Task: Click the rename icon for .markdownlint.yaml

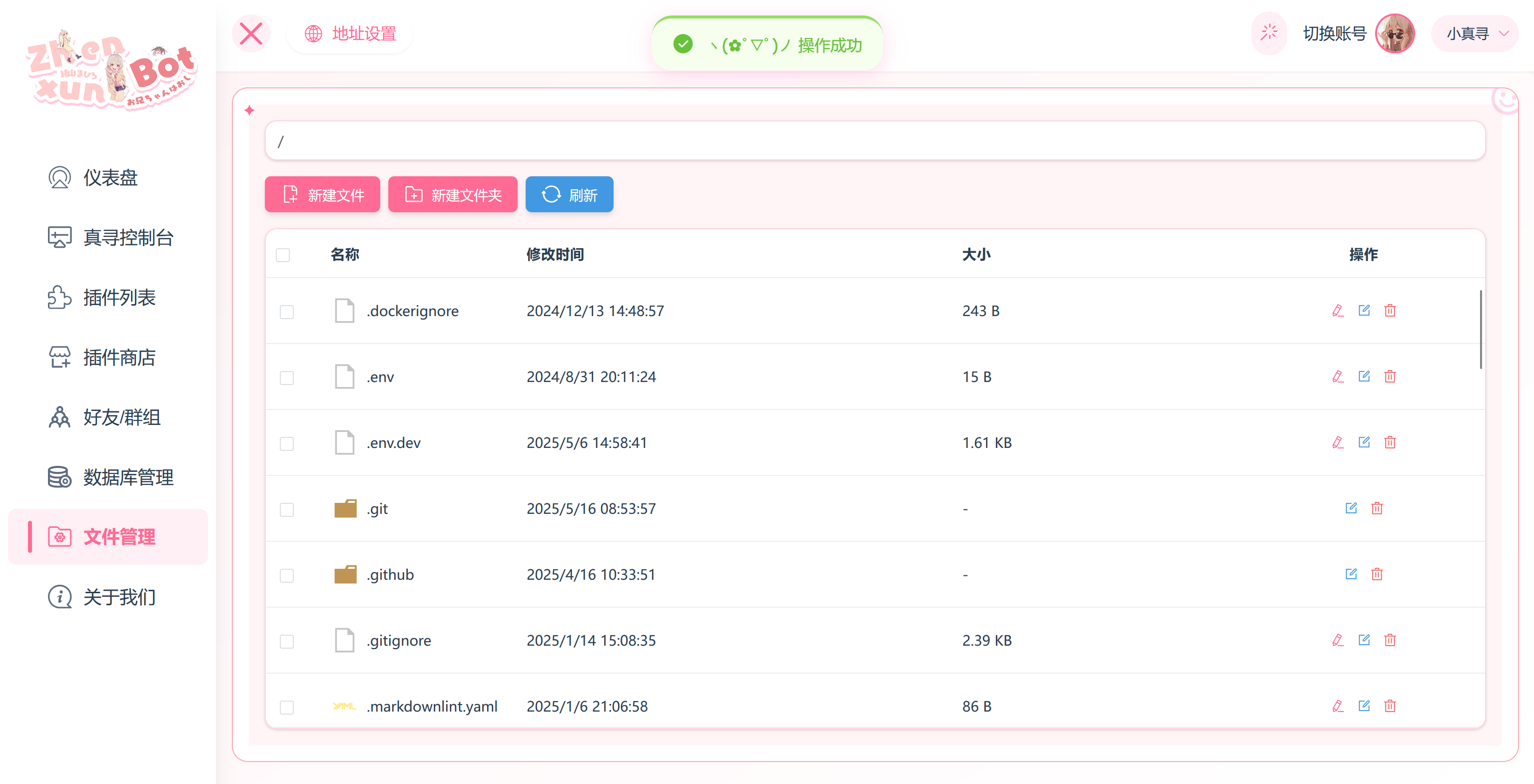Action: point(1338,707)
